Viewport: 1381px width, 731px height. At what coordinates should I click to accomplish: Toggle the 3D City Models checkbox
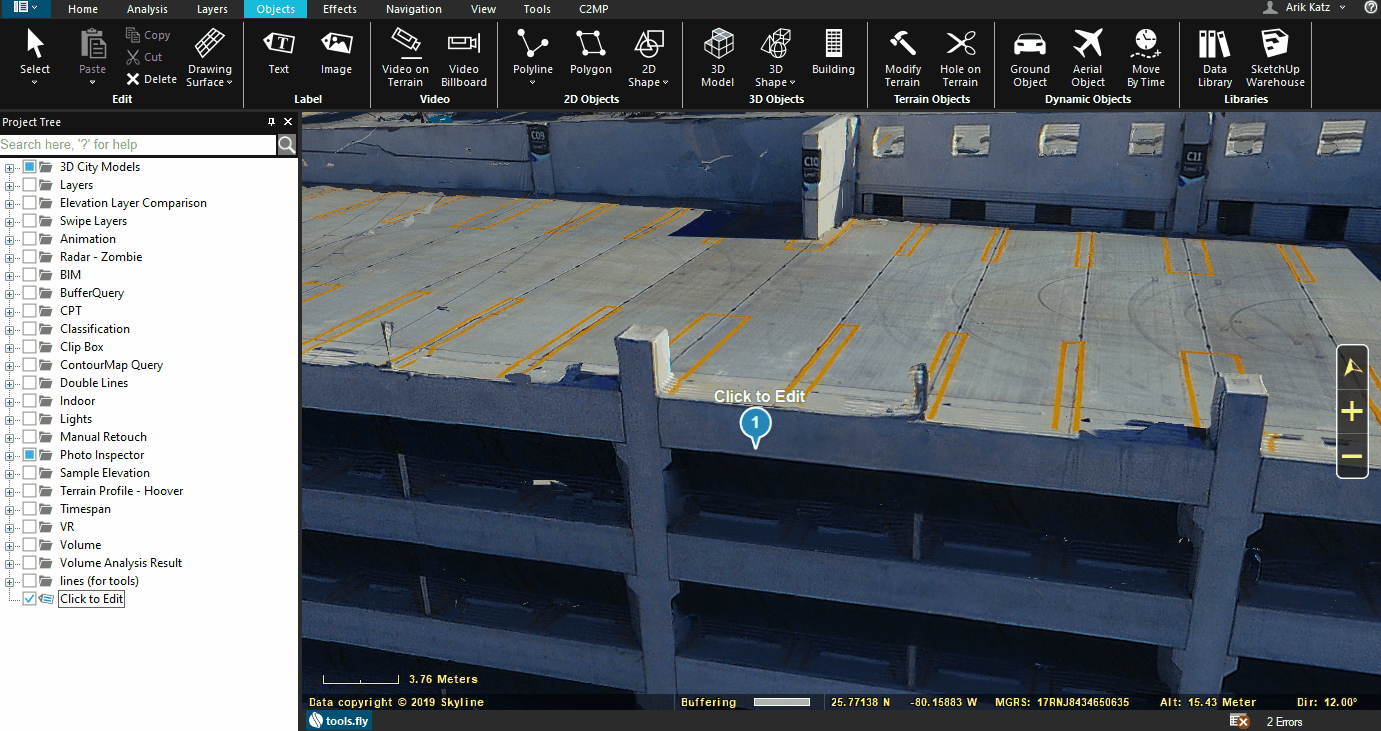click(x=30, y=167)
